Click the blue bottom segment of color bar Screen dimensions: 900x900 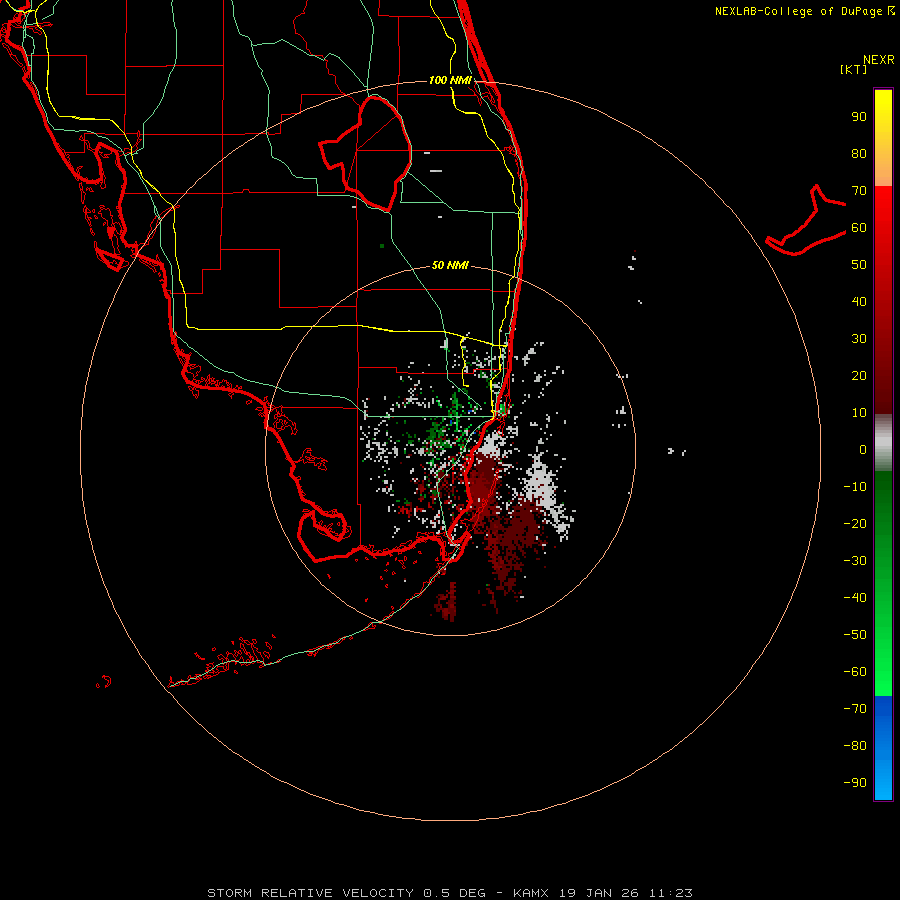(x=883, y=748)
